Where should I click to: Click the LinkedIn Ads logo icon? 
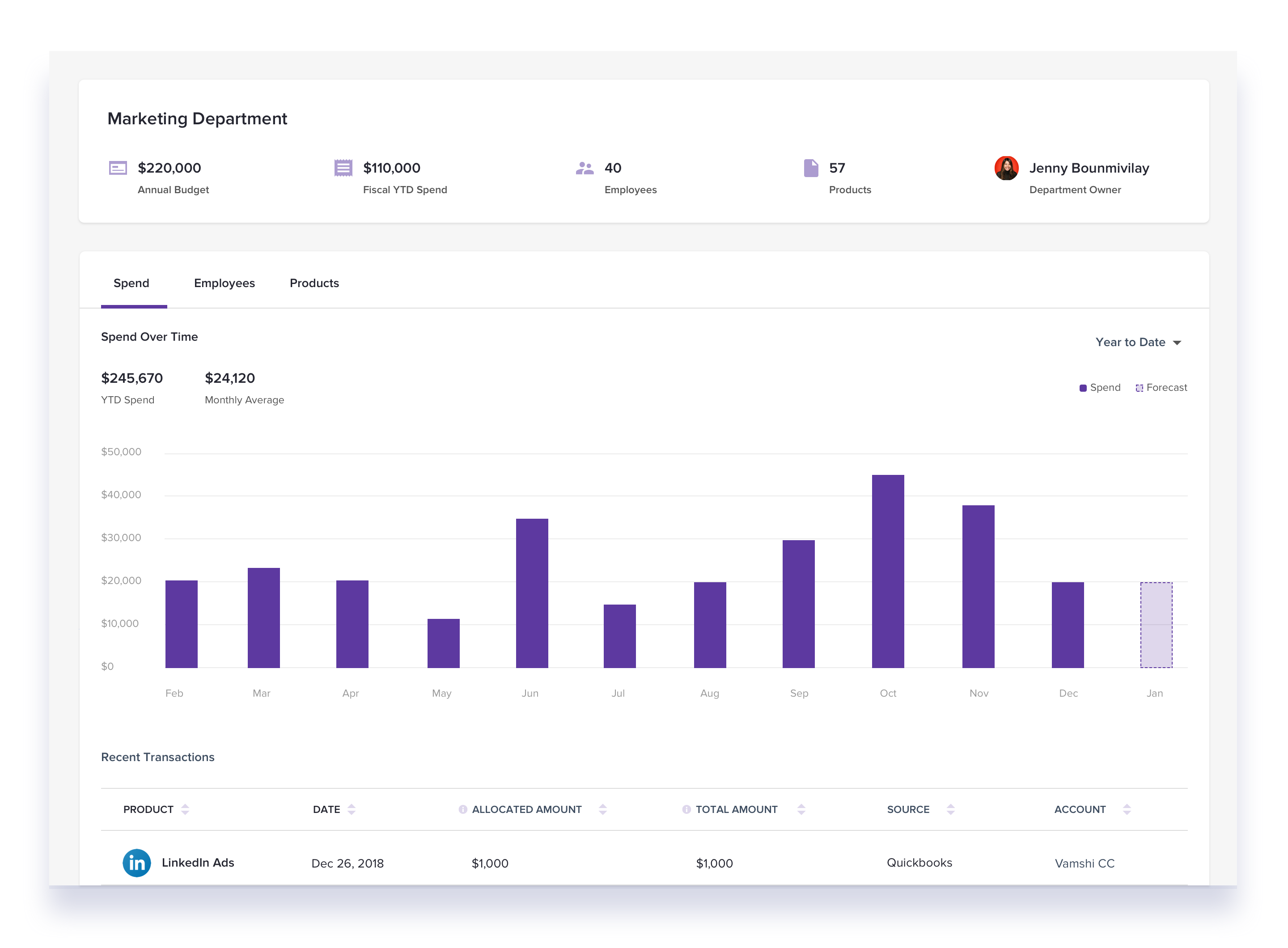point(136,863)
